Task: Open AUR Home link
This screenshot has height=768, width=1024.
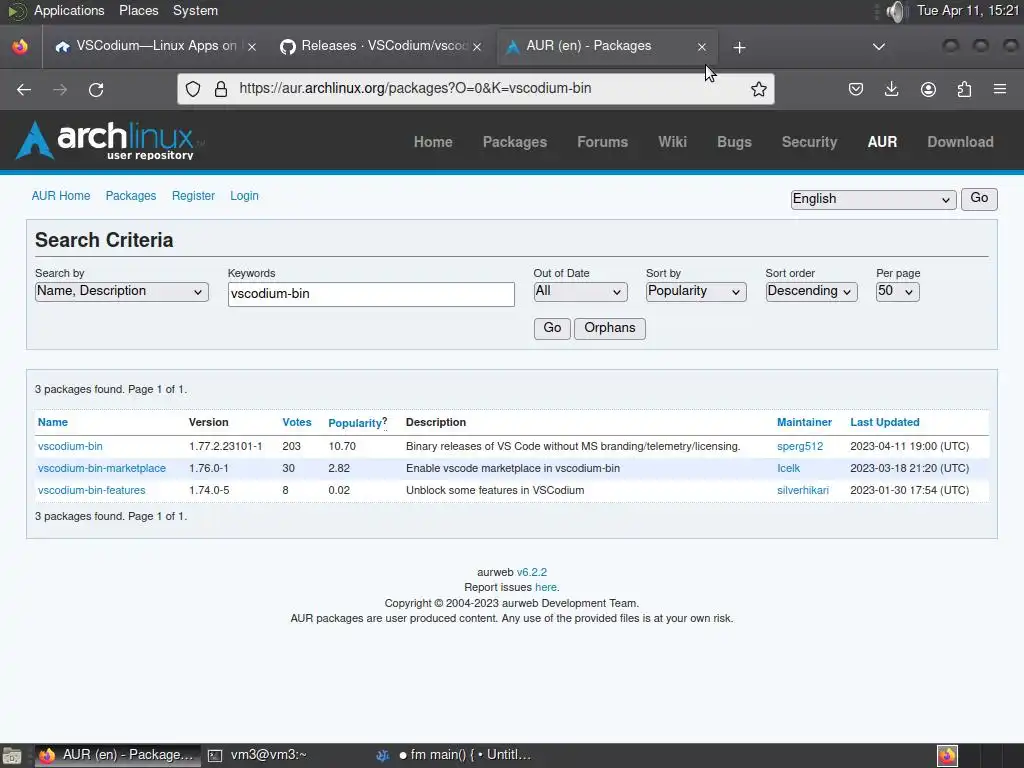Action: [x=61, y=195]
